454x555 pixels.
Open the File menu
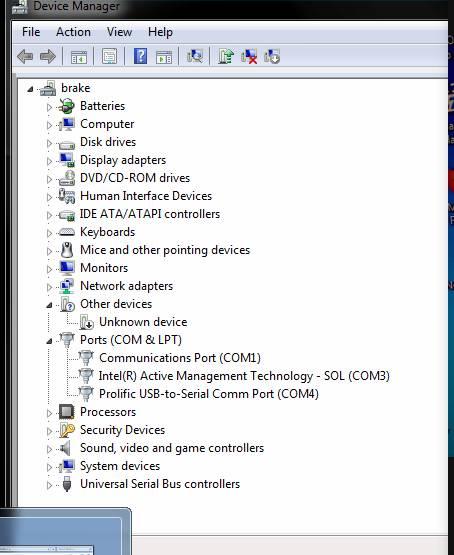click(x=31, y=32)
